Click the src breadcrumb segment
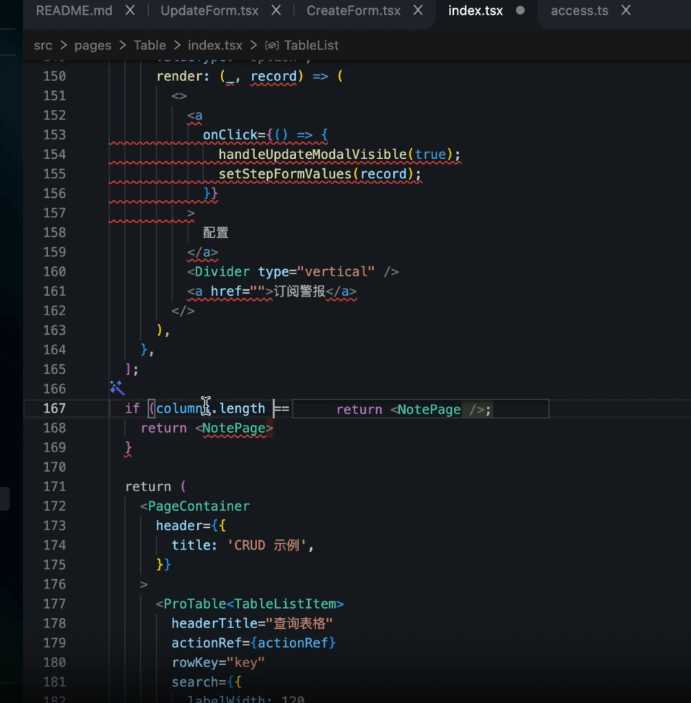This screenshot has width=691, height=703. click(x=43, y=45)
